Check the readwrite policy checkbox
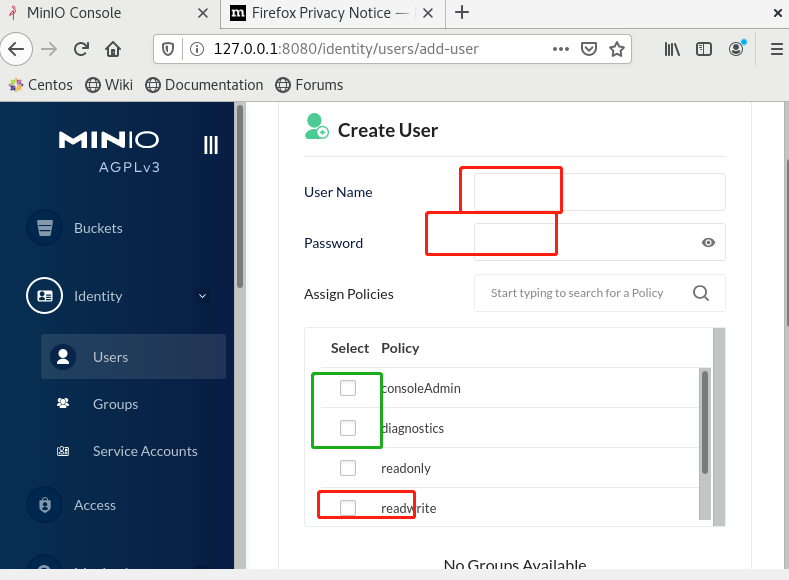The height and width of the screenshot is (580, 789). [x=348, y=508]
